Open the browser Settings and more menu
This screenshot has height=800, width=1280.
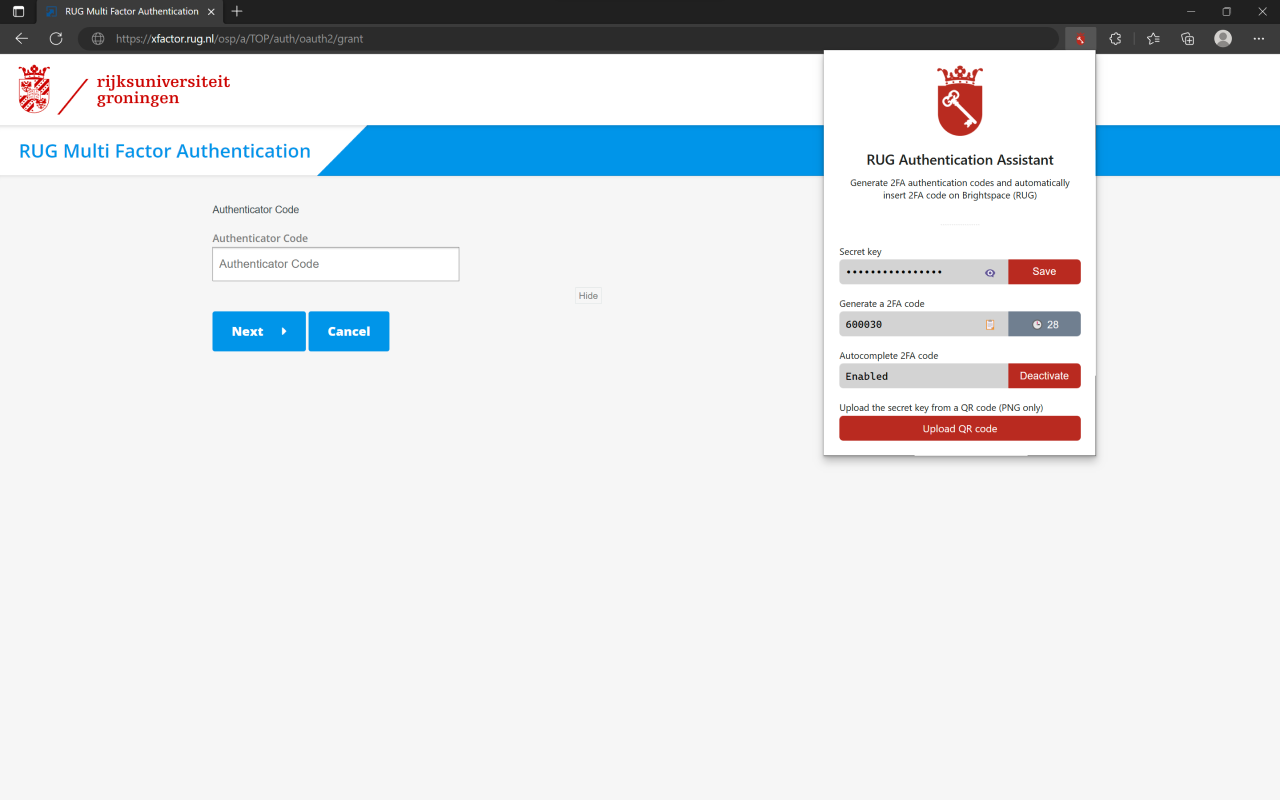click(x=1258, y=39)
